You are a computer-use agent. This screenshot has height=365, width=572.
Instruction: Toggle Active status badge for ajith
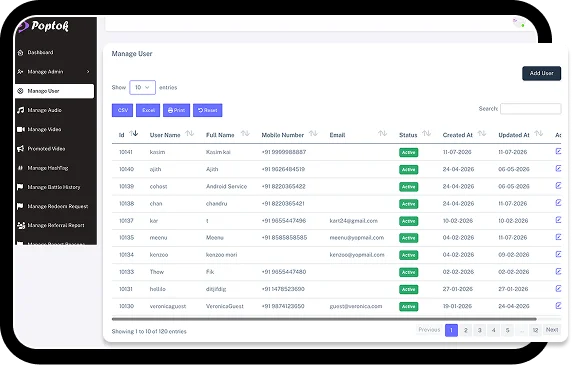pos(409,170)
